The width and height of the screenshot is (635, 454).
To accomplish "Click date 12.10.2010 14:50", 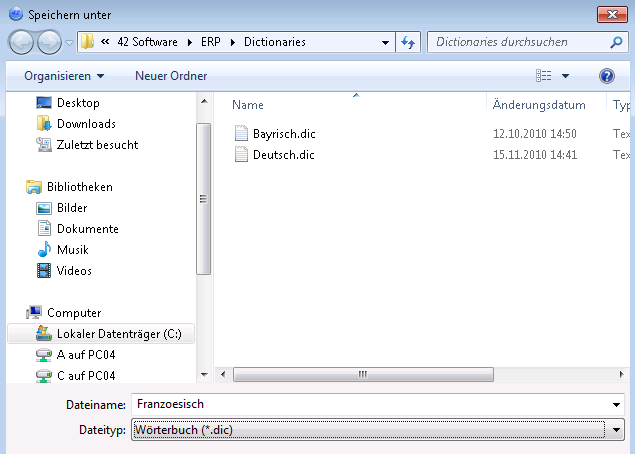I will (x=535, y=134).
